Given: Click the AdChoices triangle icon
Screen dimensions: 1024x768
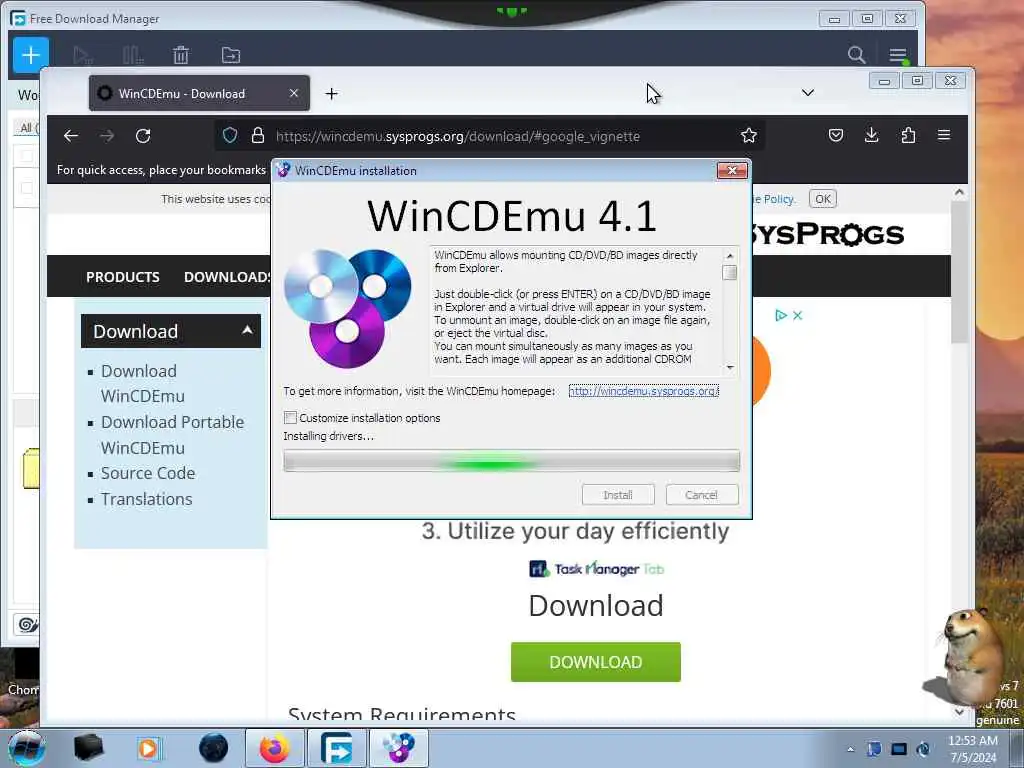Looking at the screenshot, I should click(780, 315).
